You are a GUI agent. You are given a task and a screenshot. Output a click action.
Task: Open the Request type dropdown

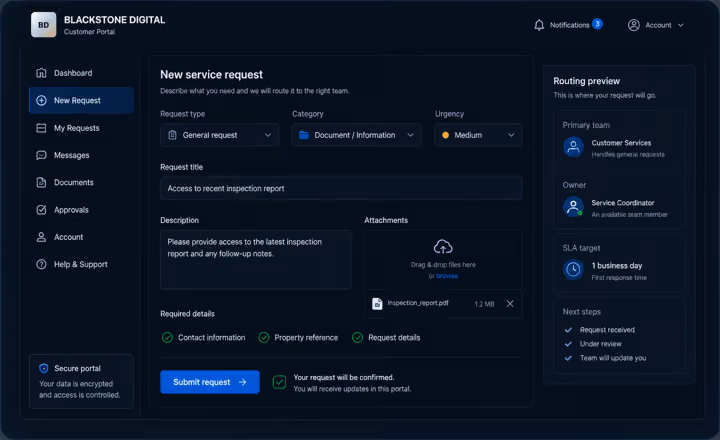click(x=219, y=135)
